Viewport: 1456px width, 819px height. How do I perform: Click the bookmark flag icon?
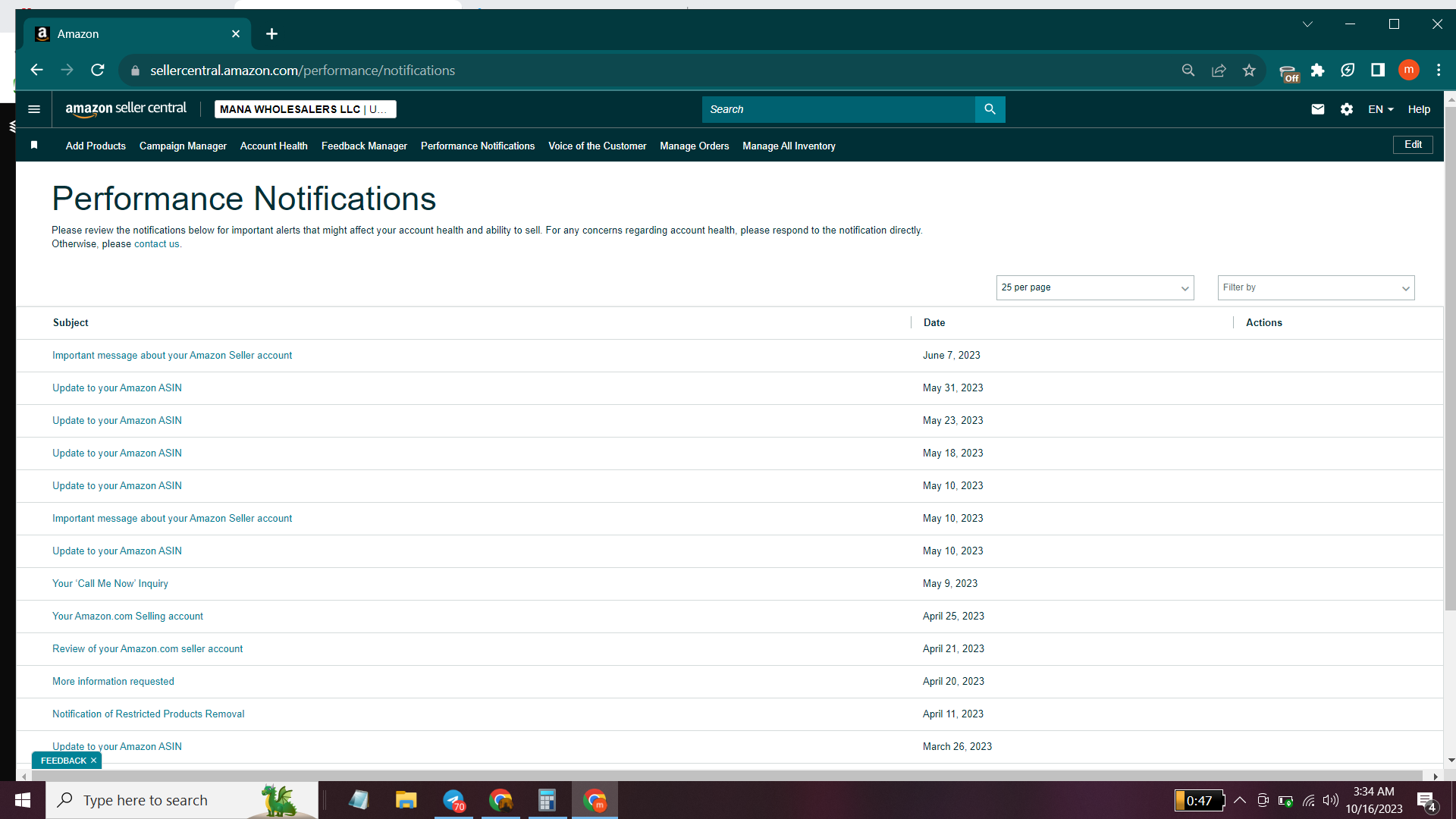(x=34, y=145)
